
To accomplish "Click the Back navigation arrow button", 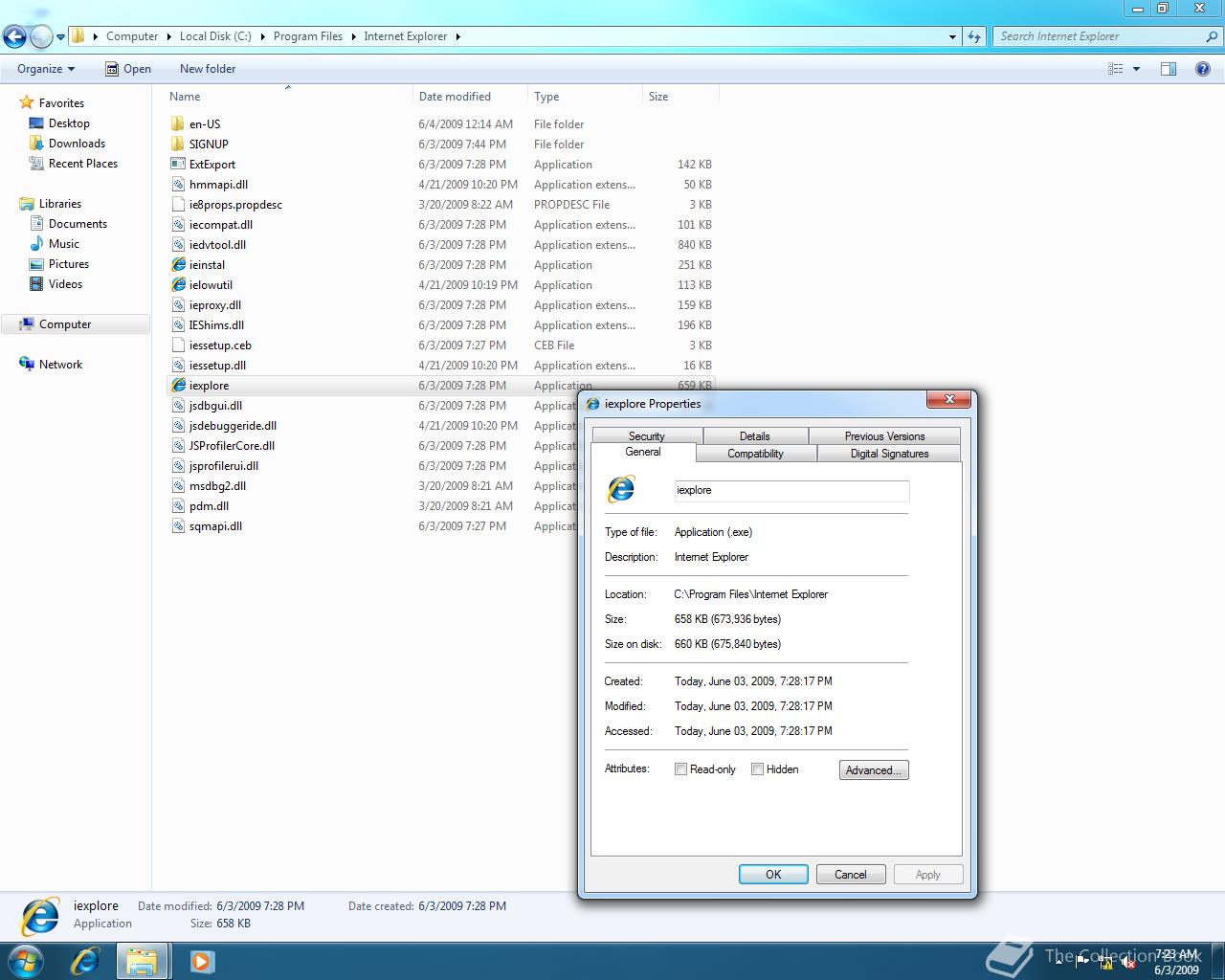I will [15, 36].
